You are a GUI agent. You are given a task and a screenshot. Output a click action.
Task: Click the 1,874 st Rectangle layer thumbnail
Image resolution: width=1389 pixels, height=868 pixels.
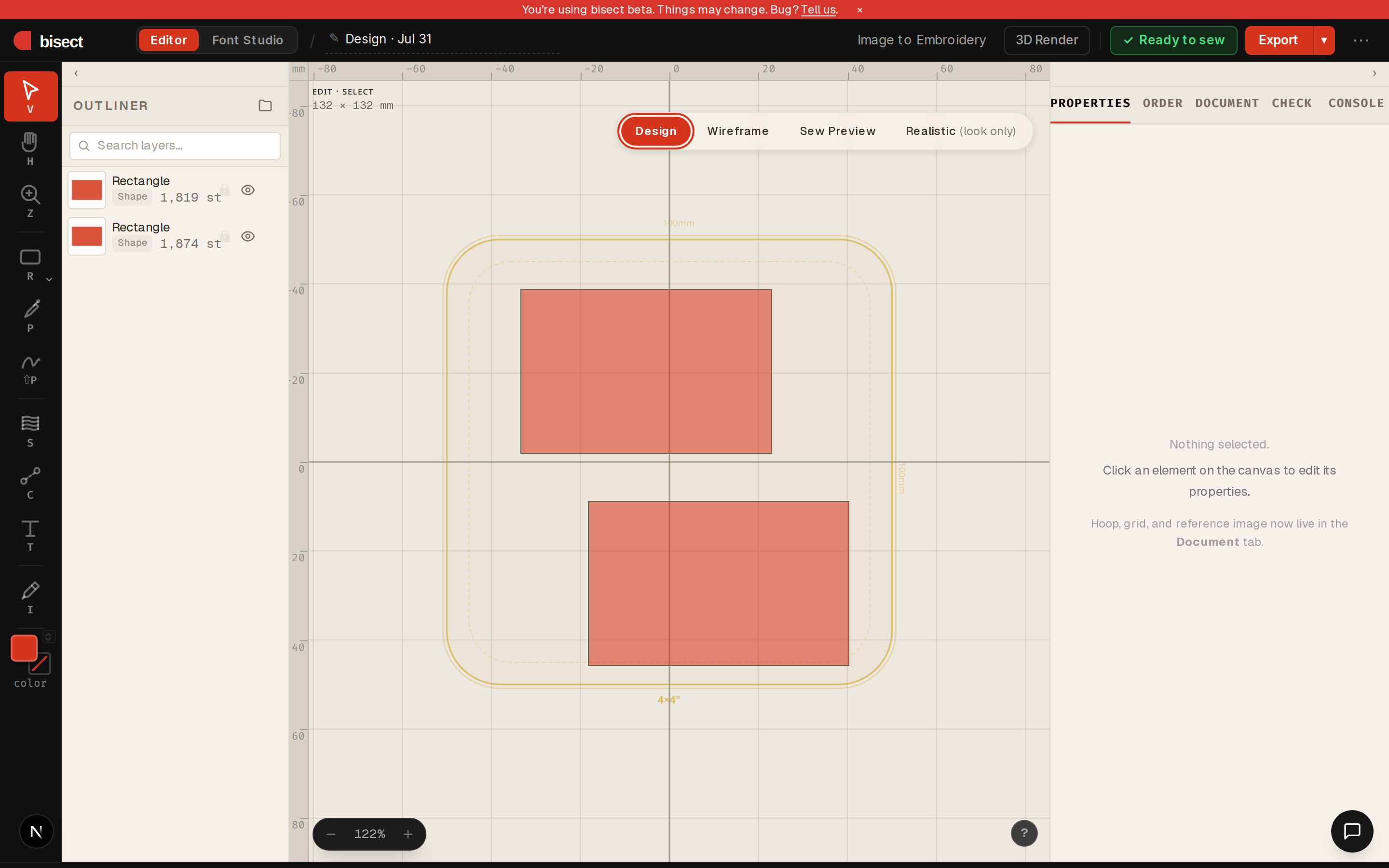[87, 236]
